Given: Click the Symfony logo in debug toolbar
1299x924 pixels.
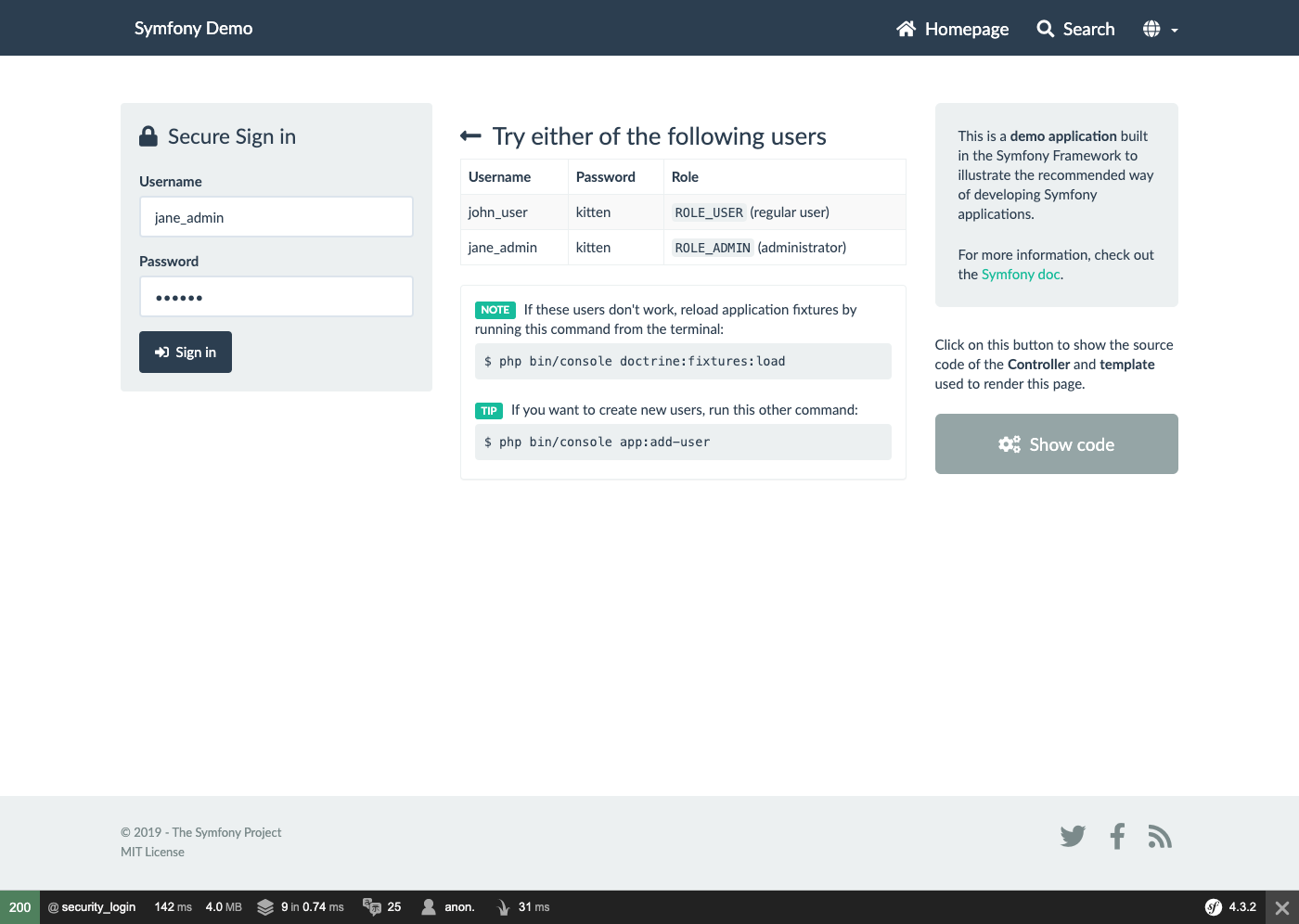Looking at the screenshot, I should pyautogui.click(x=1213, y=907).
